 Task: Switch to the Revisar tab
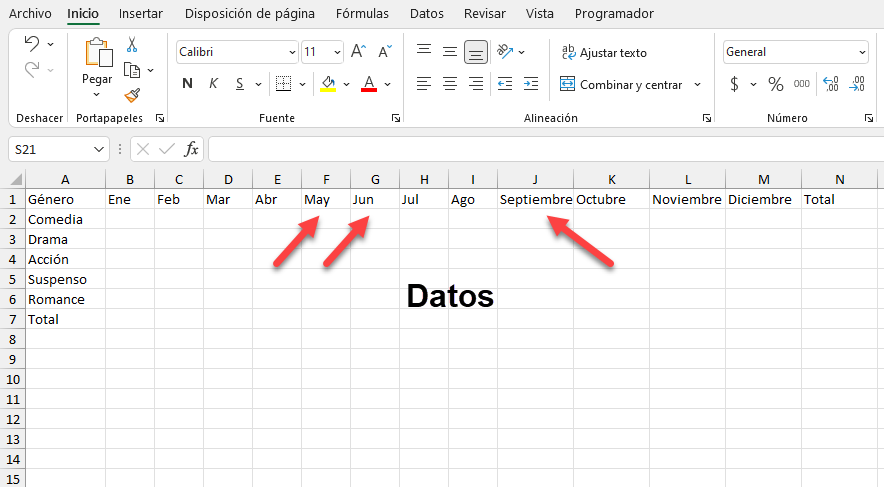click(x=484, y=14)
